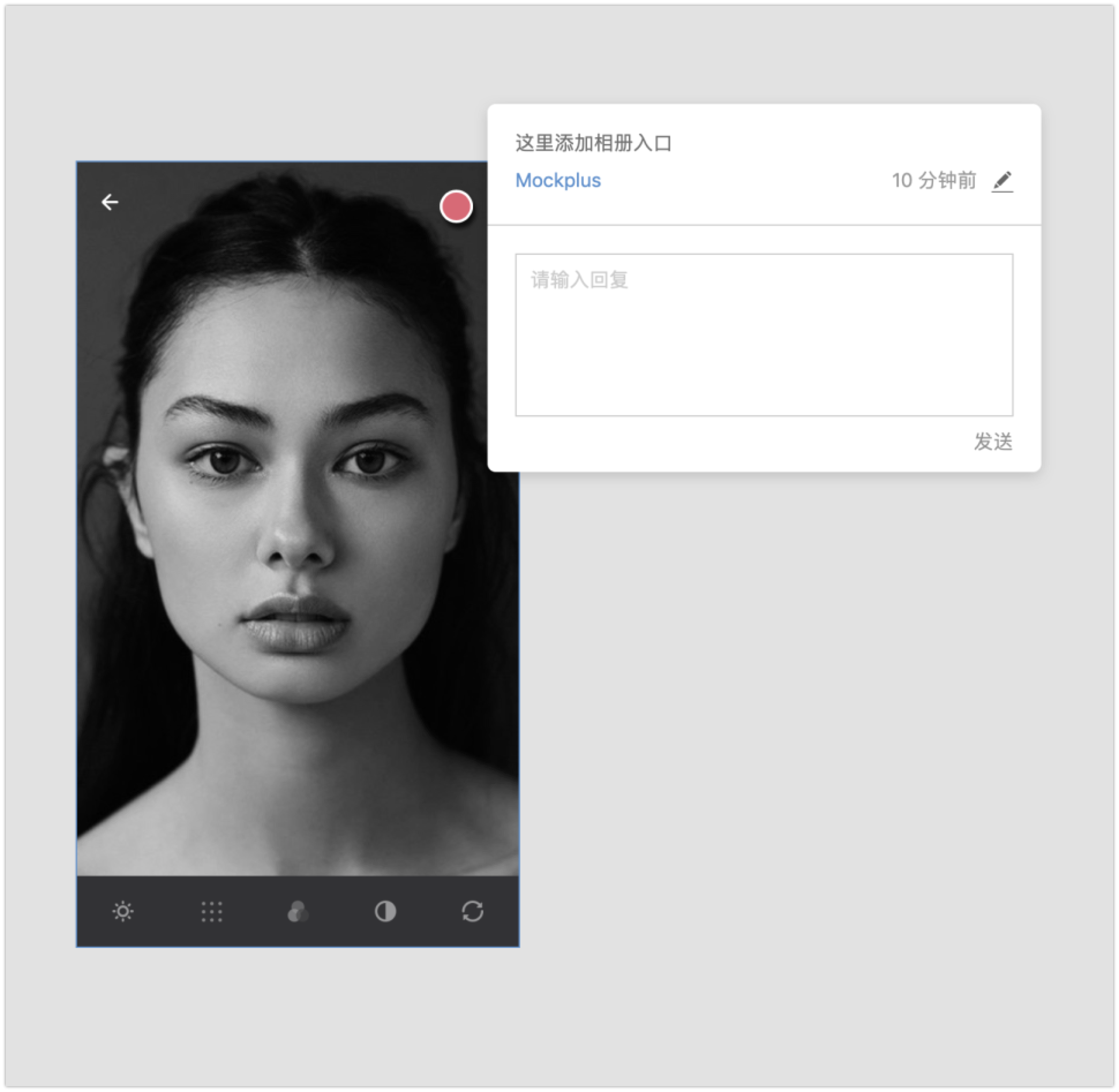This screenshot has height=1092, width=1119.
Task: Click empty canvas left of the phone mockup
Action: click(x=40, y=548)
